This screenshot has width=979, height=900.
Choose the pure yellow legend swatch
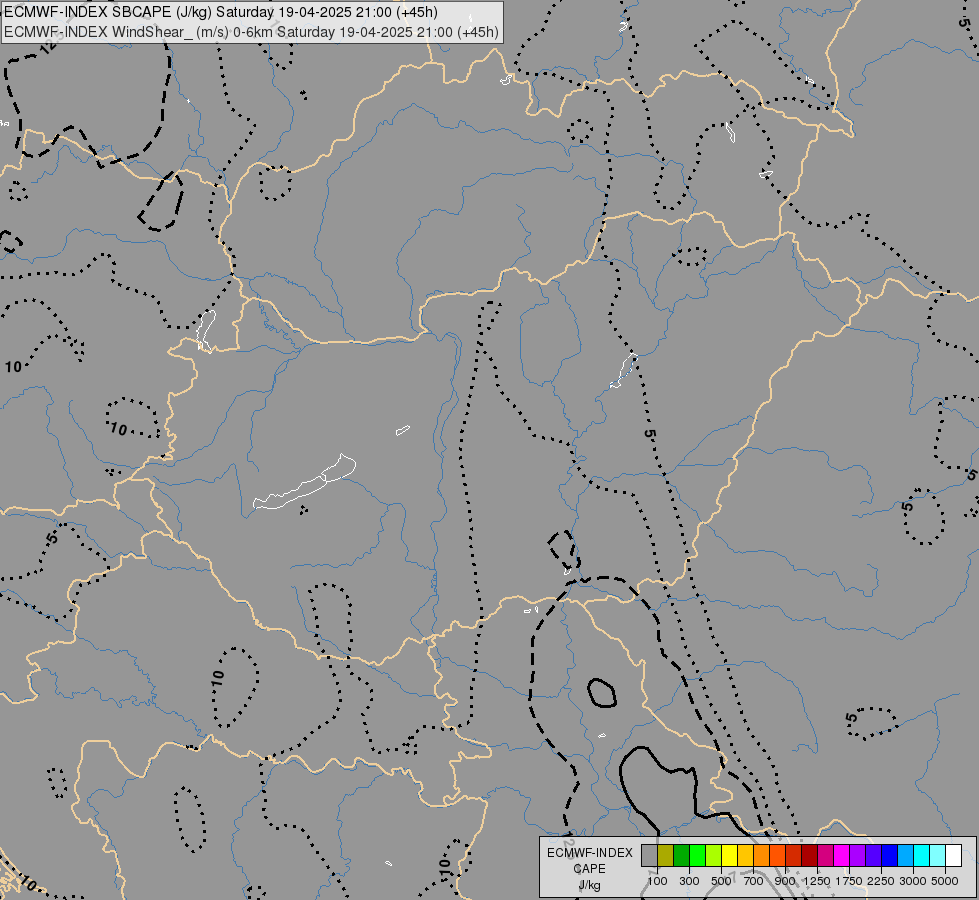point(729,856)
